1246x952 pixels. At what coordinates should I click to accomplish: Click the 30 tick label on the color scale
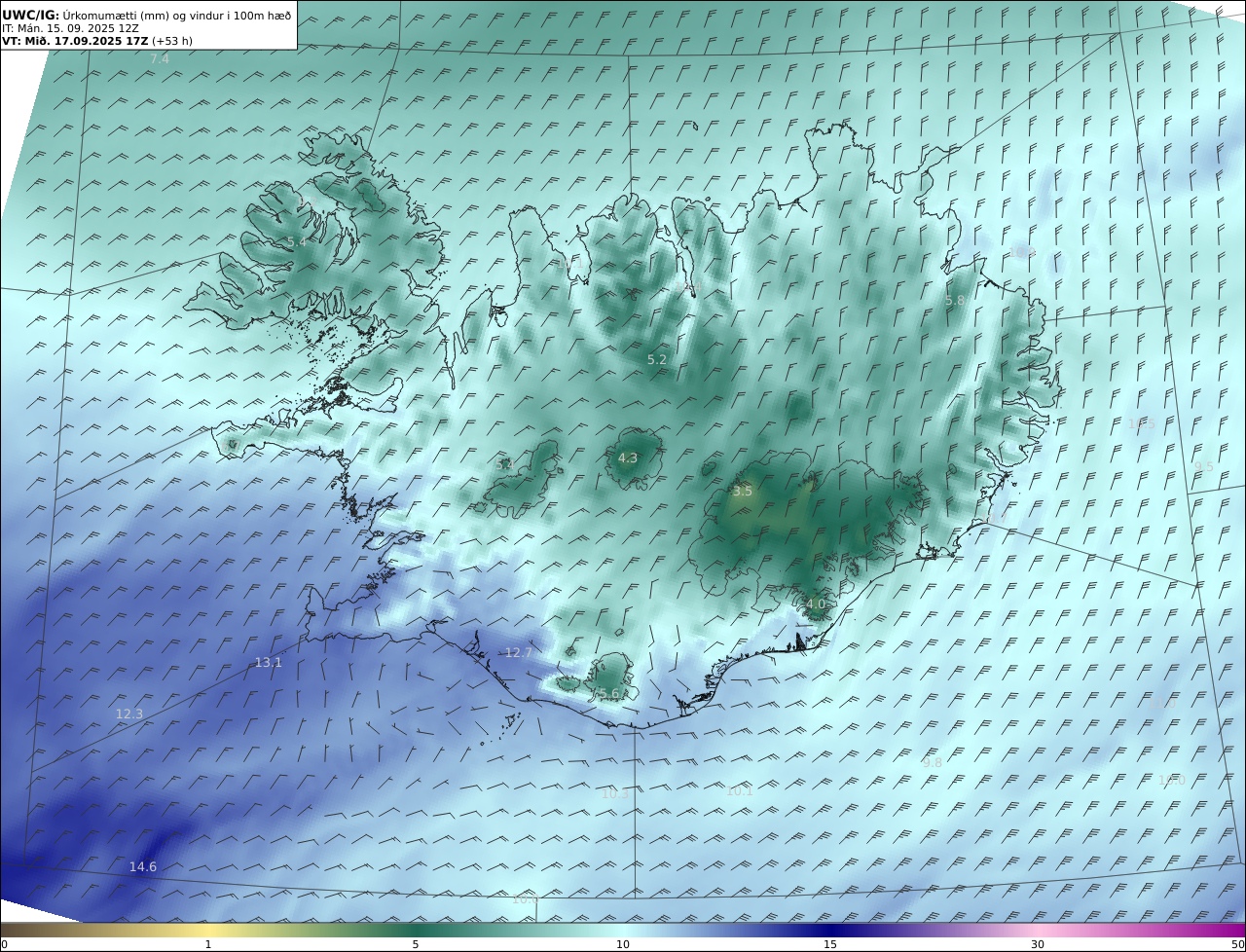point(1038,944)
